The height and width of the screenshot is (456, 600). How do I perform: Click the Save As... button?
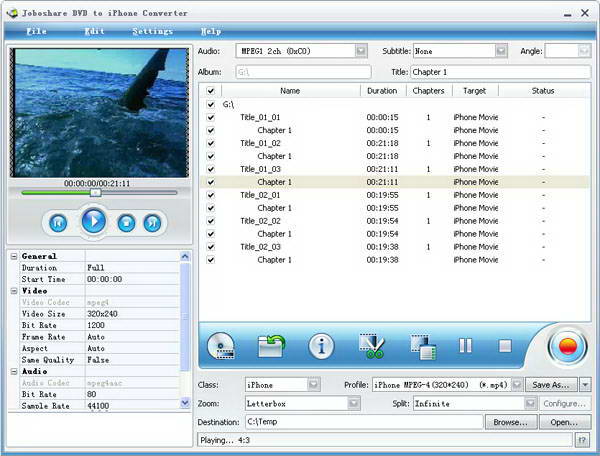click(x=552, y=385)
